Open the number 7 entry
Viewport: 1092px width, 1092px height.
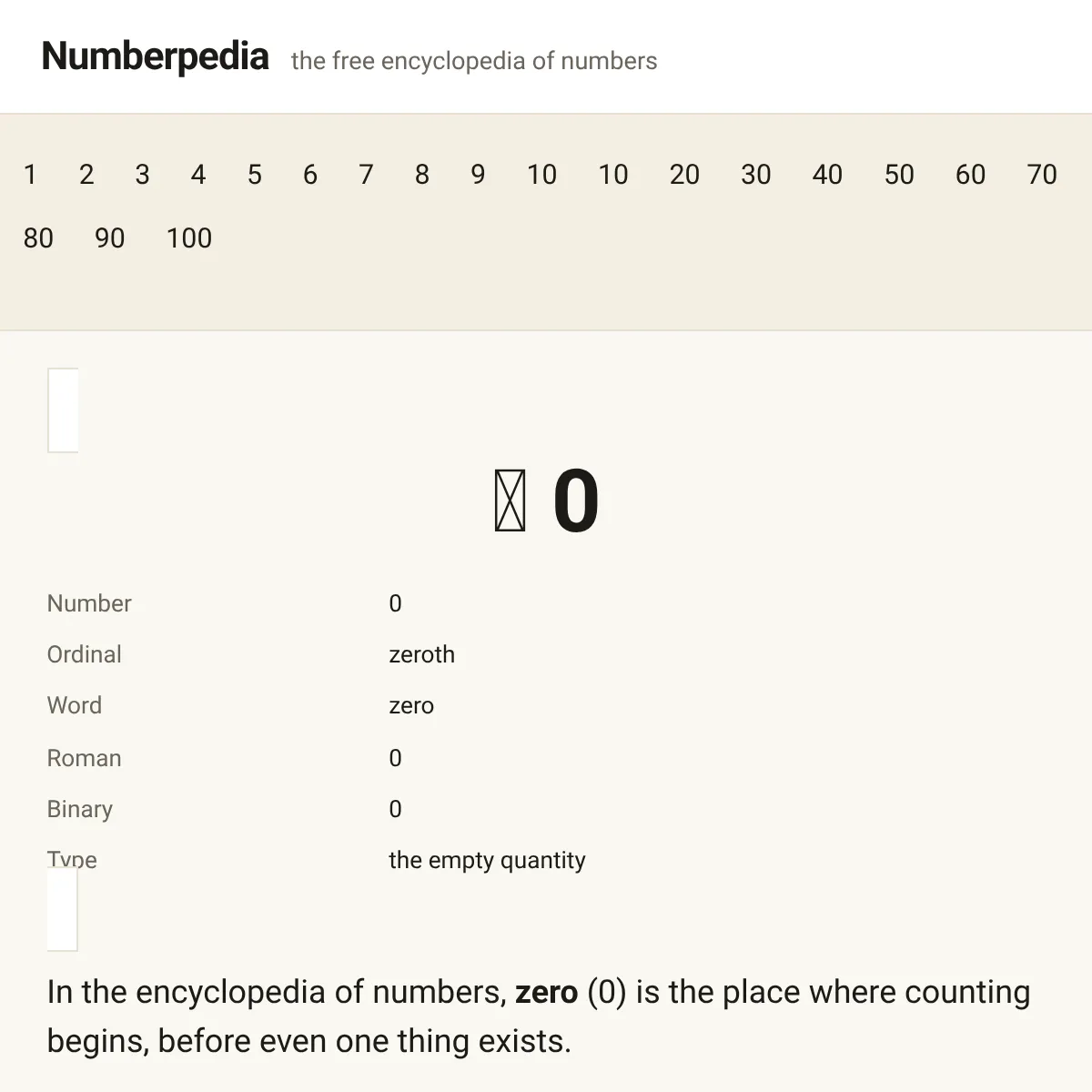(366, 174)
